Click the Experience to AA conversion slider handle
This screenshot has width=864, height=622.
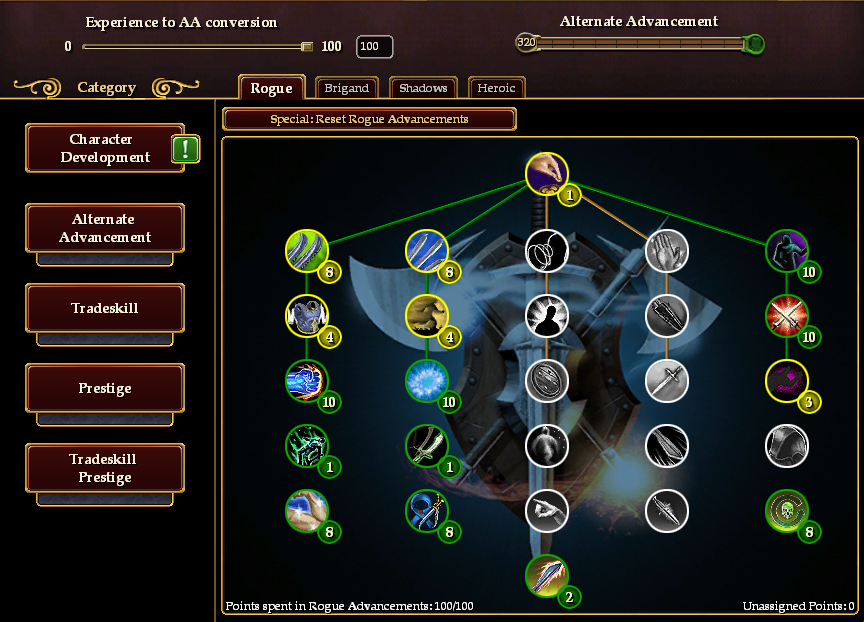pos(307,47)
